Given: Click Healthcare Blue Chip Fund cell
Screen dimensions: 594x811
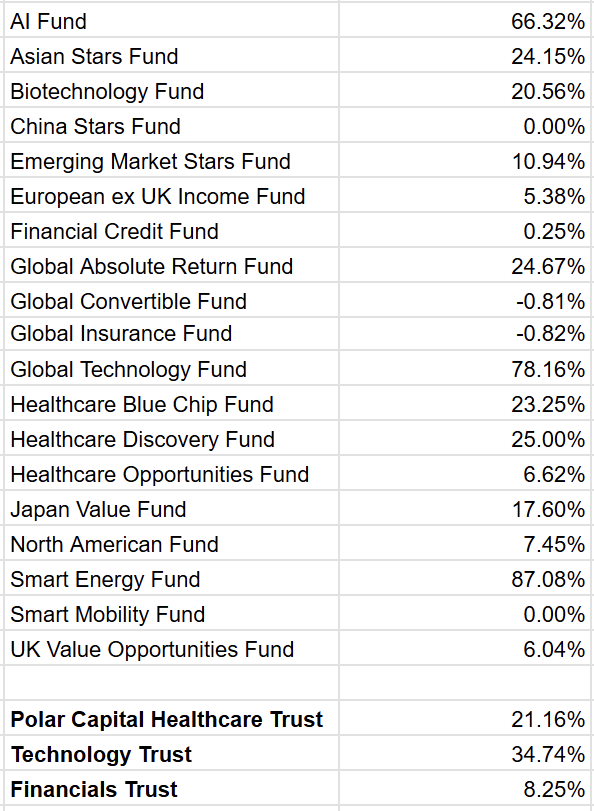Looking at the screenshot, I should click(171, 403).
